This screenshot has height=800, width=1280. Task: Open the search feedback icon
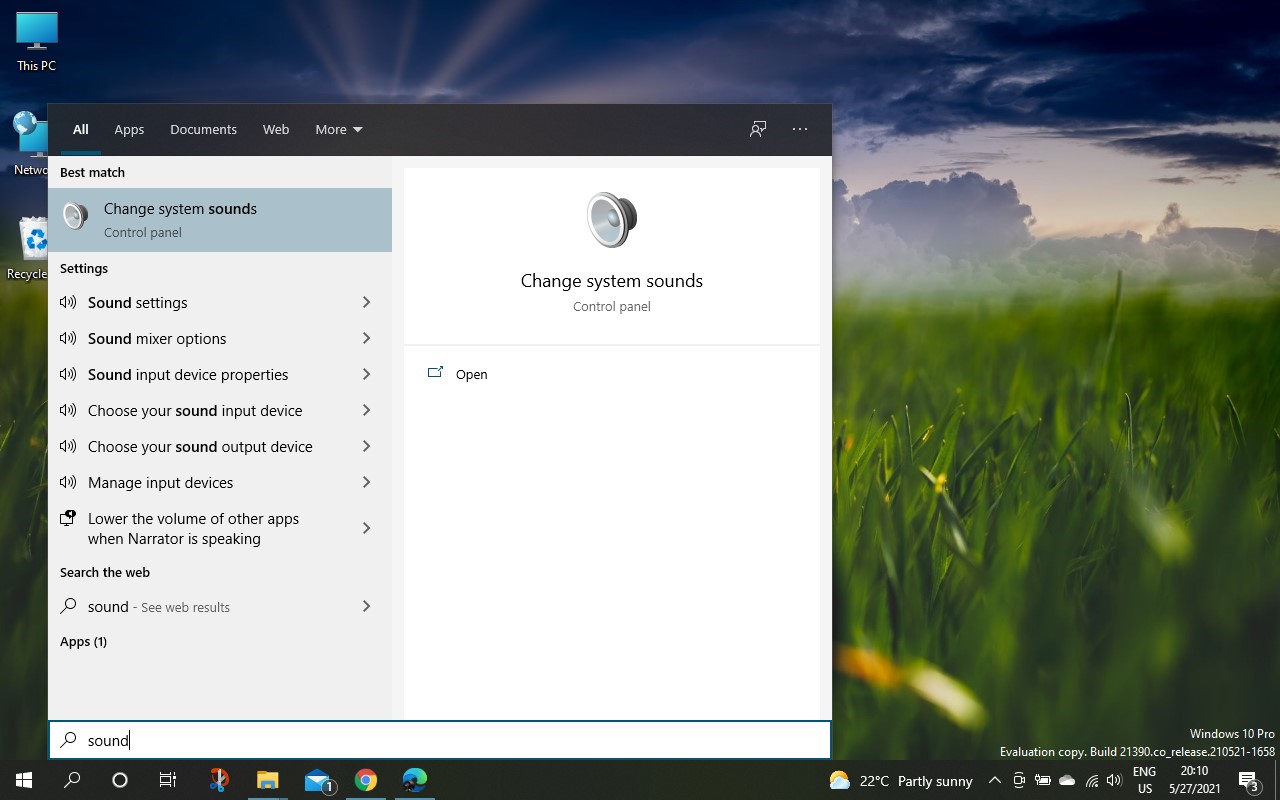758,129
